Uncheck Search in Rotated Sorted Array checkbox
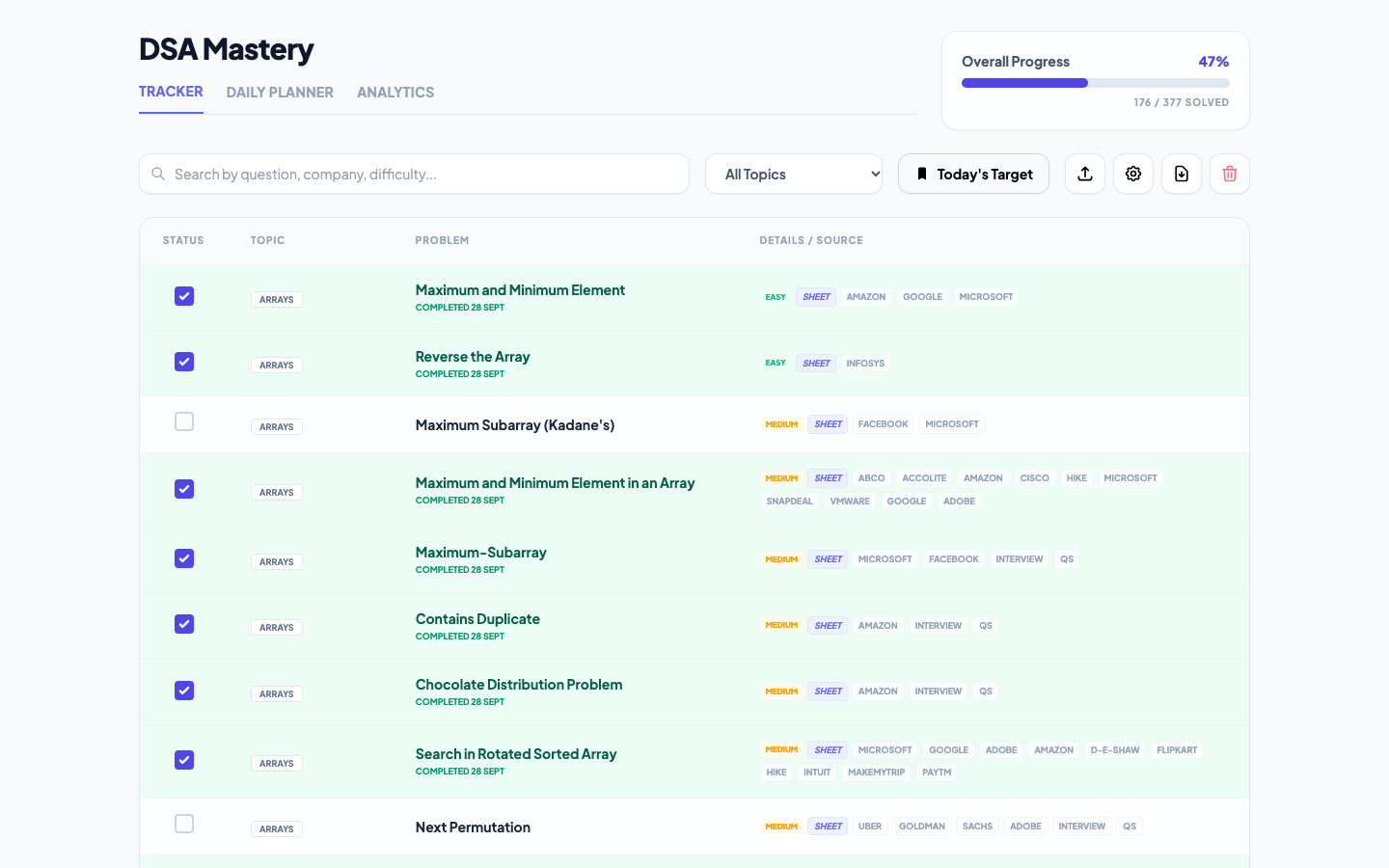The width and height of the screenshot is (1389, 868). (x=184, y=760)
